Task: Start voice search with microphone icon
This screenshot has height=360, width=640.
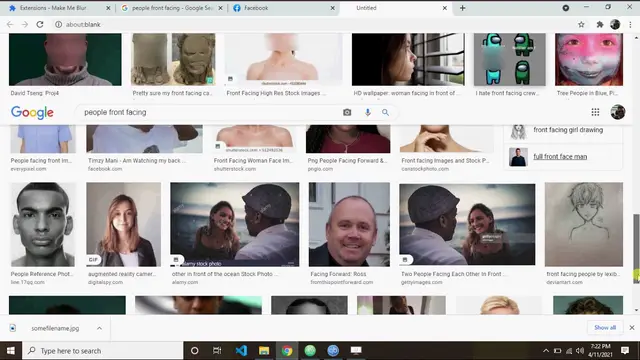Action: coord(368,112)
